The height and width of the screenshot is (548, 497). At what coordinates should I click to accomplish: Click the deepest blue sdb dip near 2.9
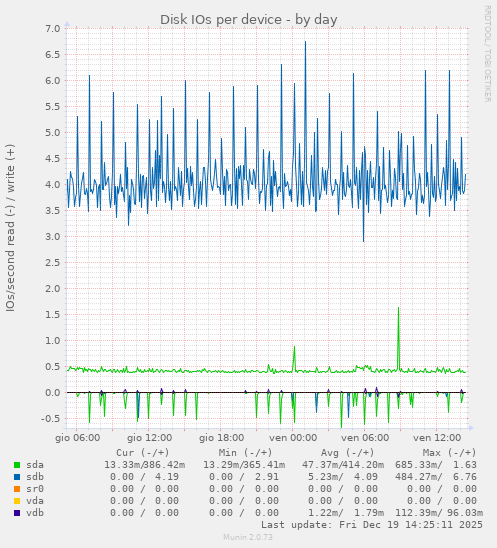[x=363, y=240]
